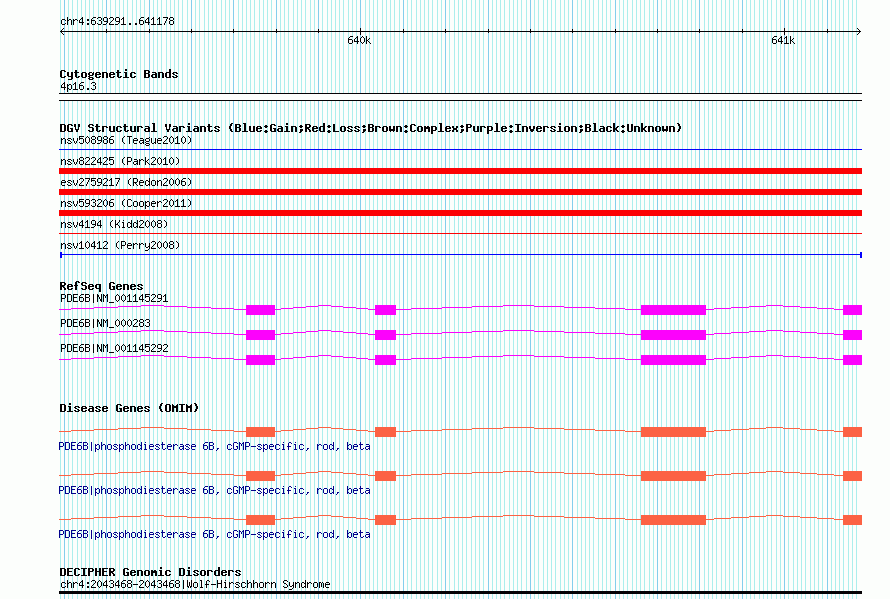Image resolution: width=890 pixels, height=599 pixels.
Task: Click the nsv508986 (Teague2010) label
Action: tap(126, 140)
